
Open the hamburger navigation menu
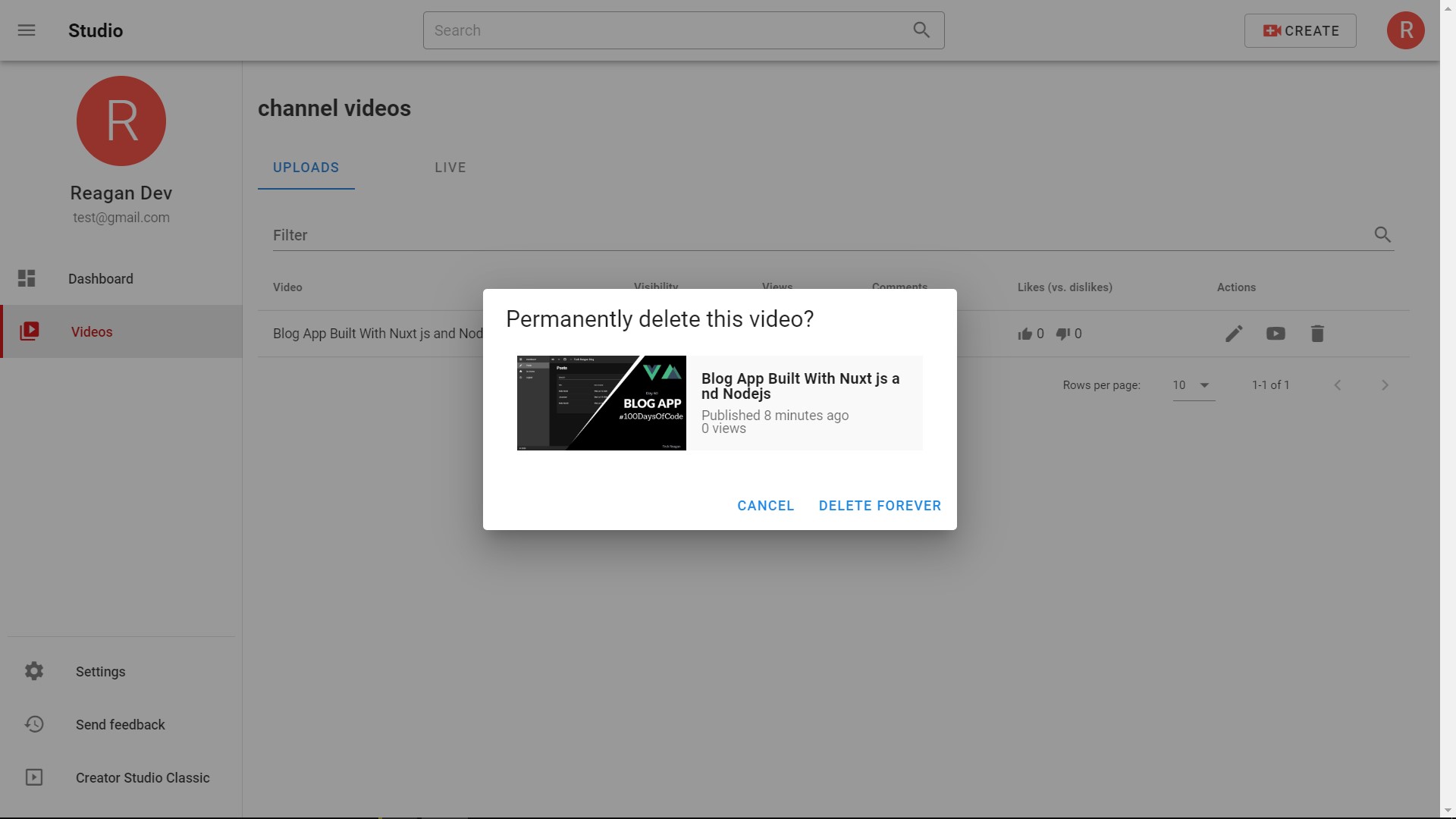coord(27,30)
